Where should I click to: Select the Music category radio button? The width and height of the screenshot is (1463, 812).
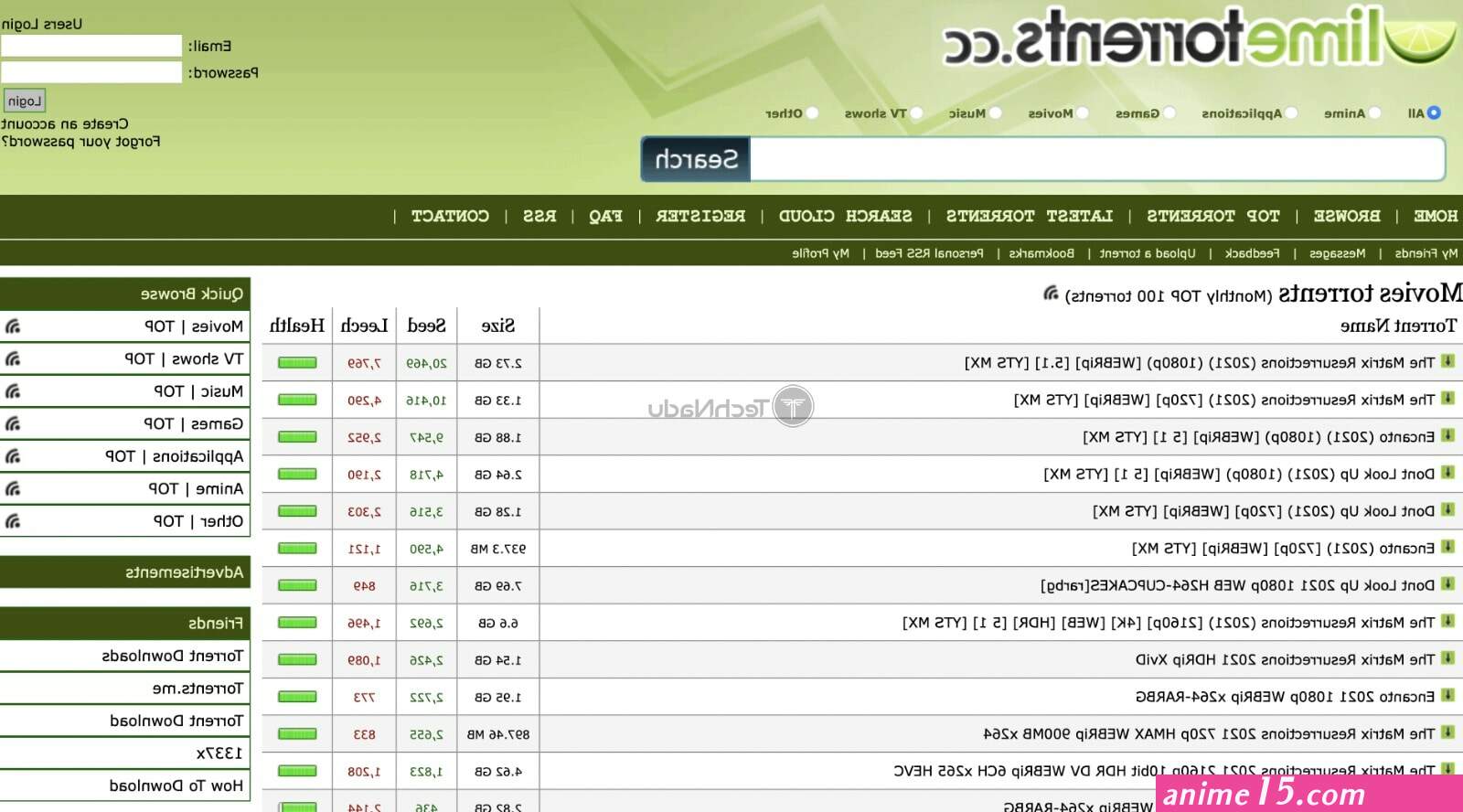click(x=996, y=112)
